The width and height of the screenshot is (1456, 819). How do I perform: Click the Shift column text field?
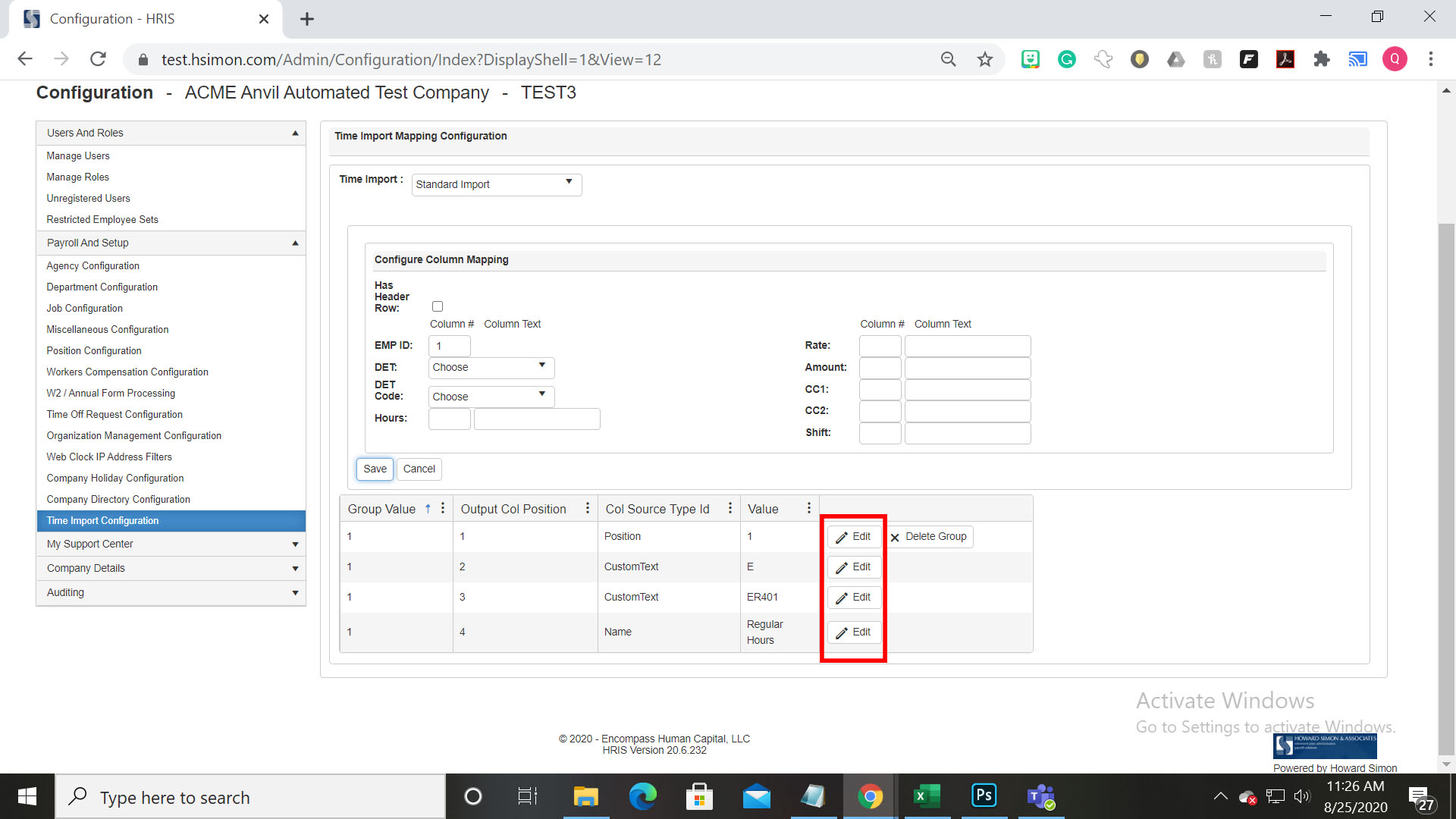click(x=968, y=433)
